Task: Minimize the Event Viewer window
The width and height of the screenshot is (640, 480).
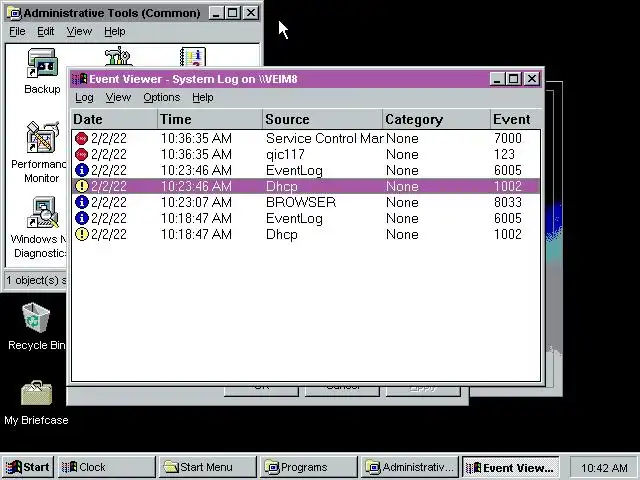Action: (497, 79)
